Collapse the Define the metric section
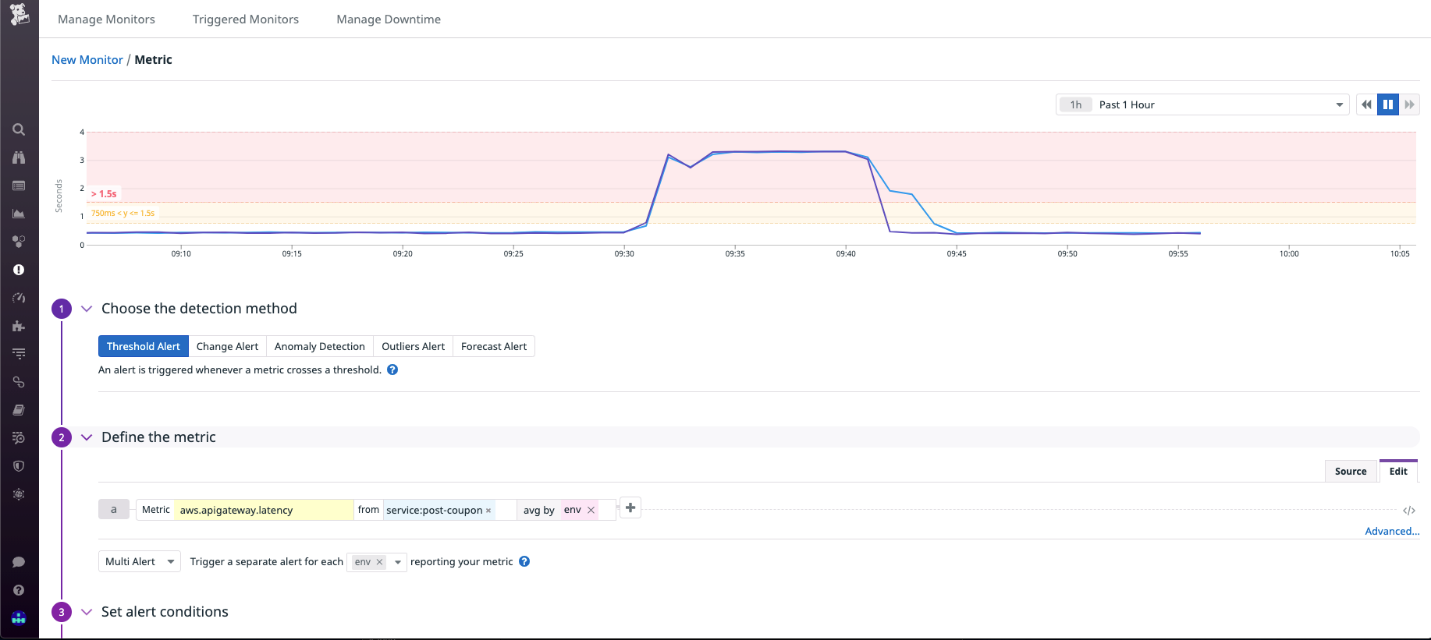1431x640 pixels. pos(86,437)
